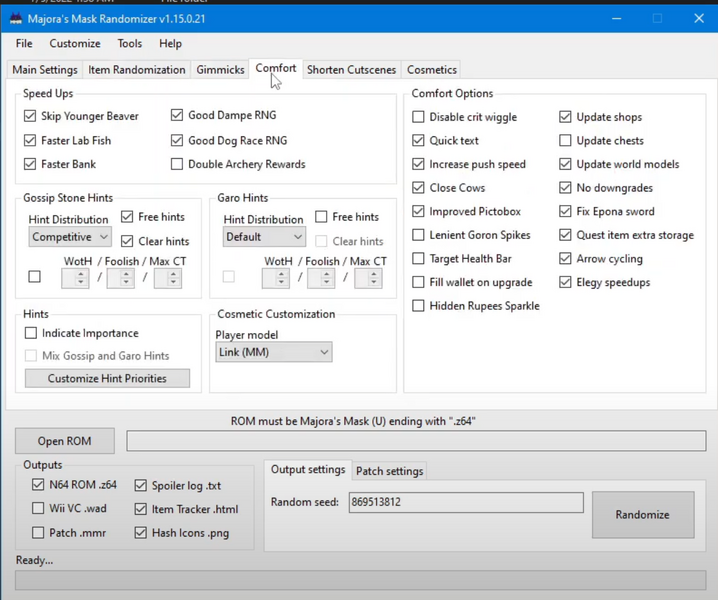Select the Comfort tab
Image resolution: width=718 pixels, height=600 pixels.
pos(276,68)
